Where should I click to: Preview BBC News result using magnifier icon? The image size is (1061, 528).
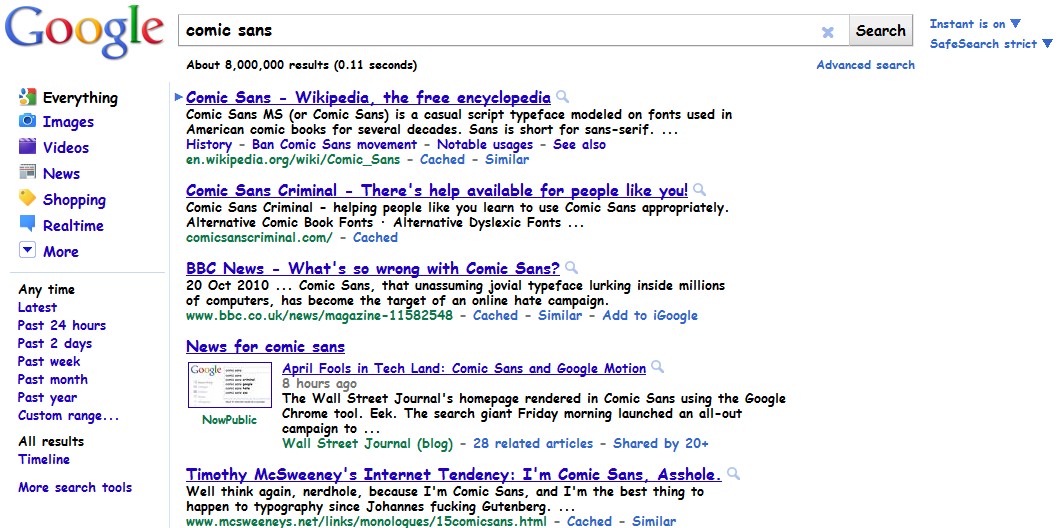tap(571, 268)
